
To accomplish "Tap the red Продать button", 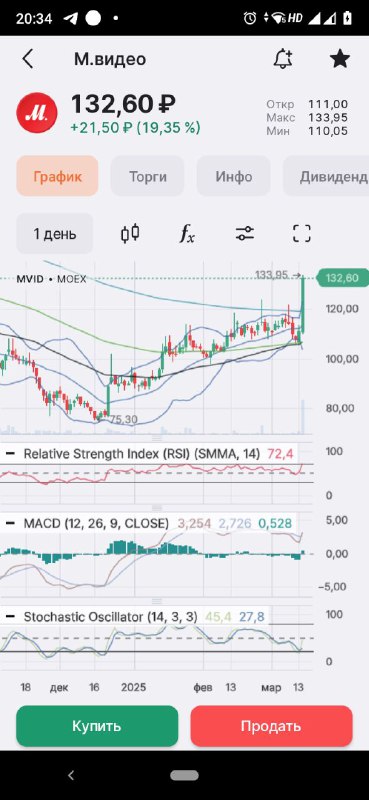I will coord(272,726).
